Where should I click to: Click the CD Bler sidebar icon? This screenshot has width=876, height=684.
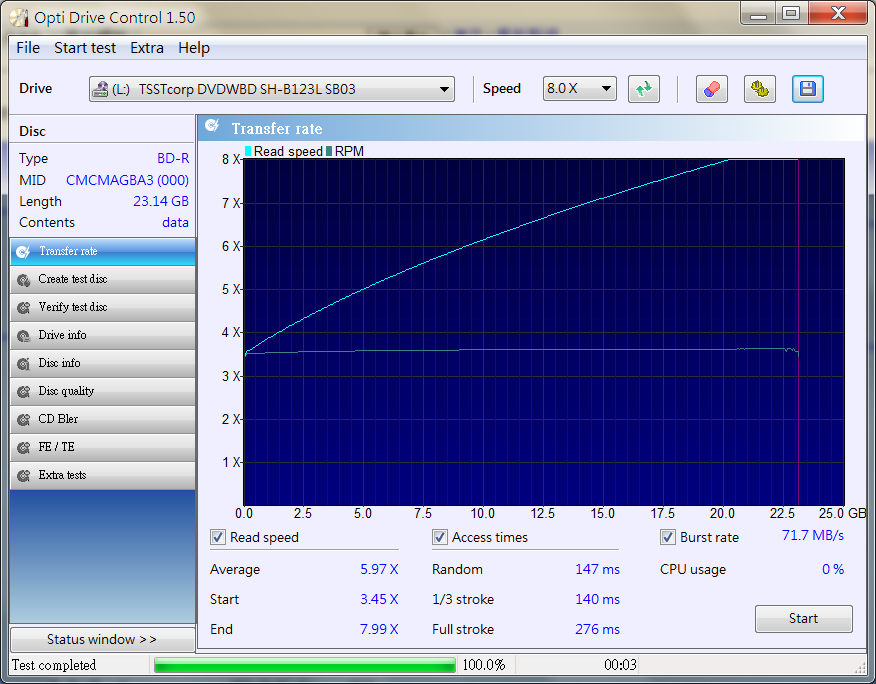tap(23, 420)
